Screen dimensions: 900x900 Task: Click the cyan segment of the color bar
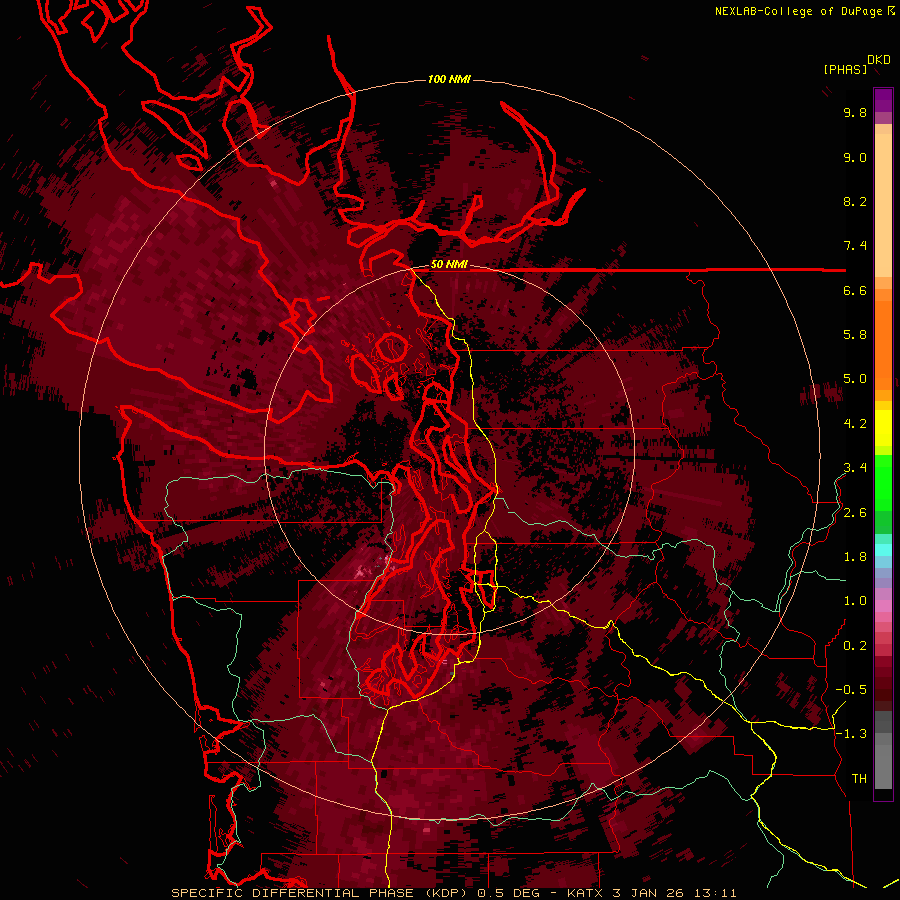(x=883, y=550)
